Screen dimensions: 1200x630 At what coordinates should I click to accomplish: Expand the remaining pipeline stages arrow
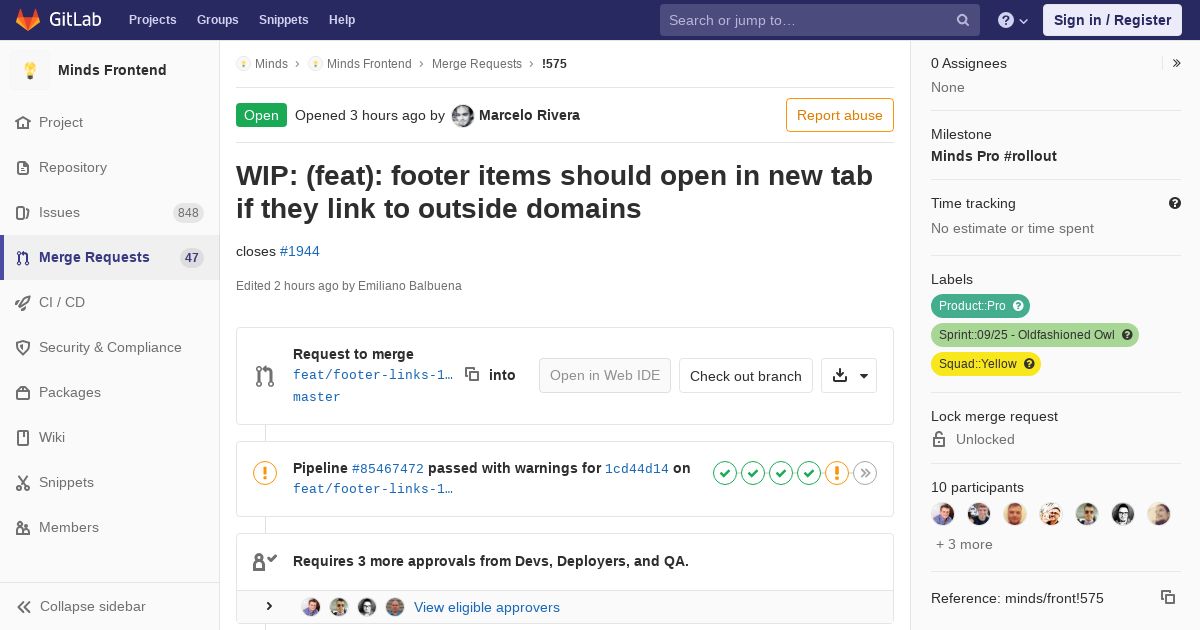[x=865, y=473]
